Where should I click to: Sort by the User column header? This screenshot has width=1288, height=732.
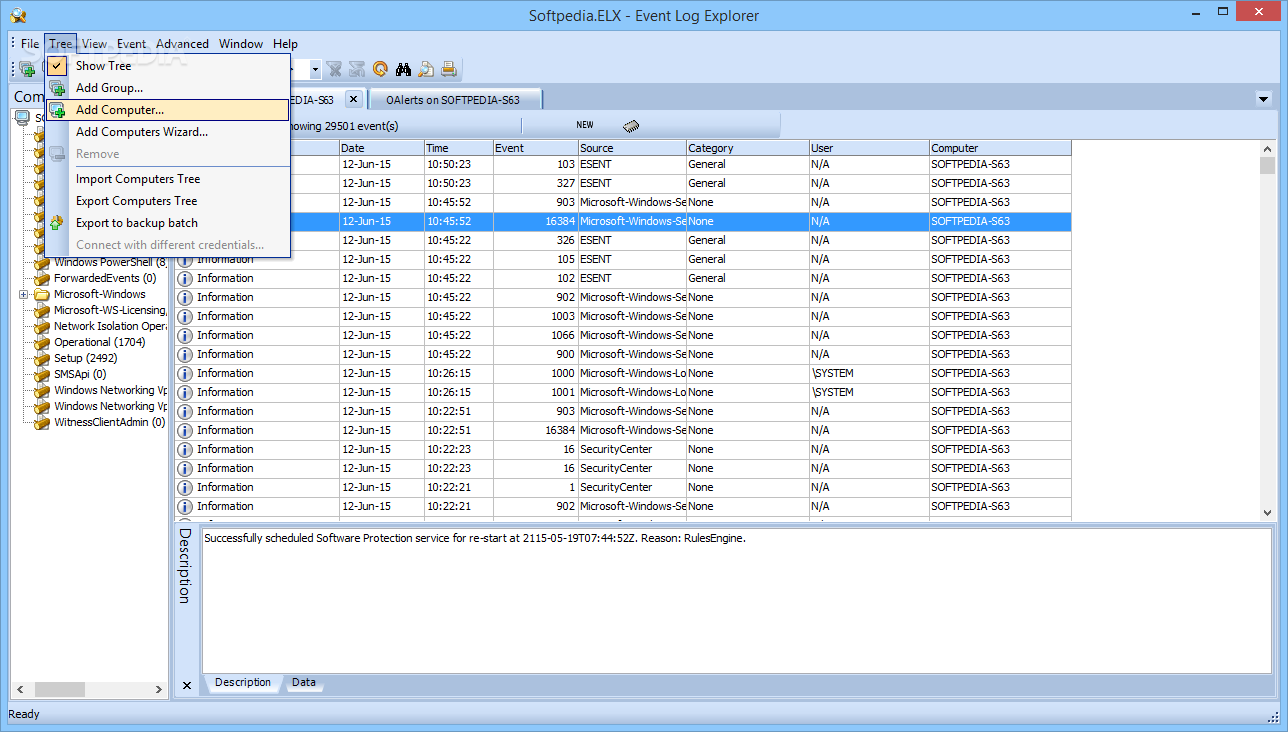(869, 148)
